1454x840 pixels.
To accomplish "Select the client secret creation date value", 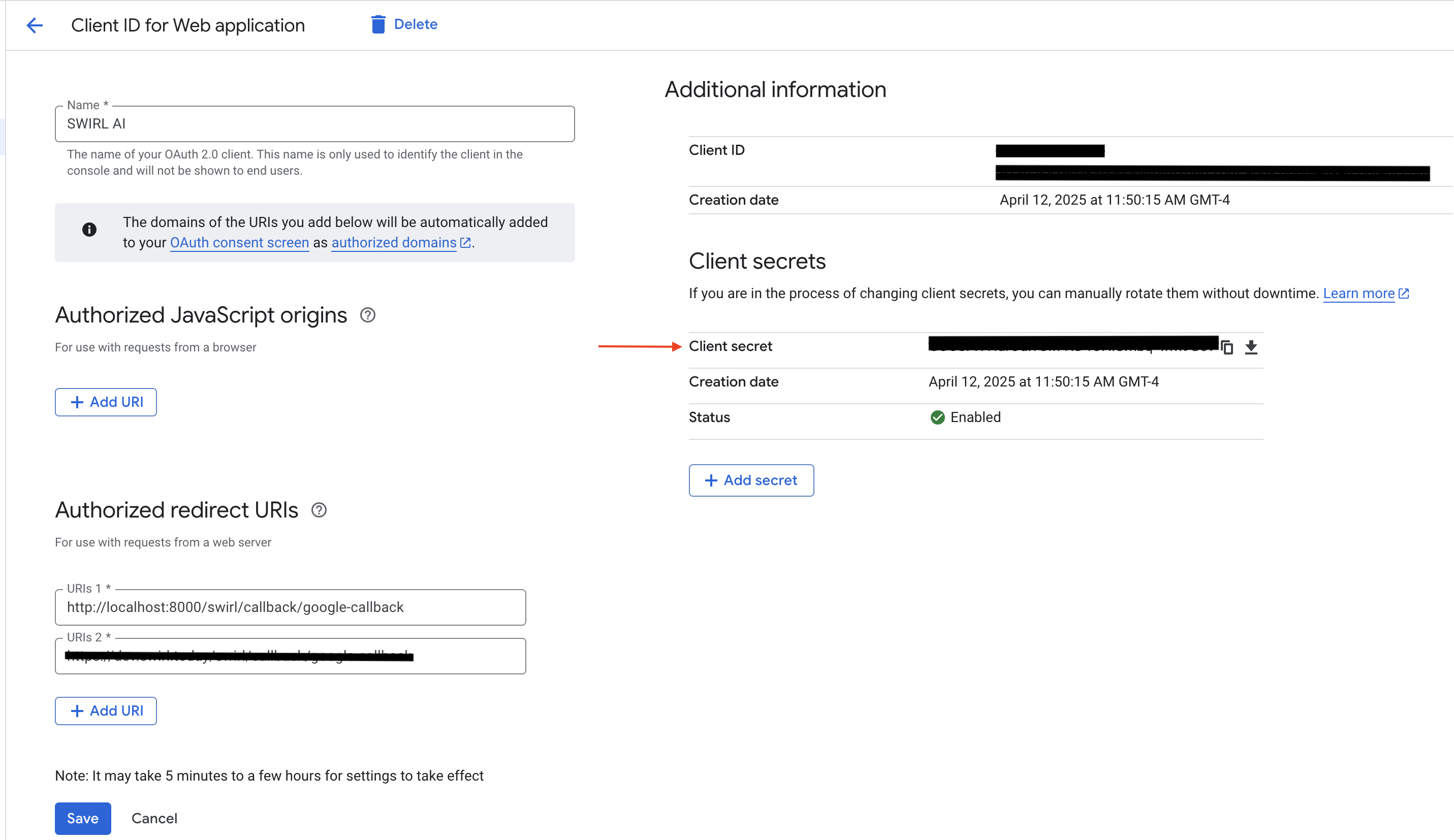I will pyautogui.click(x=1043, y=381).
